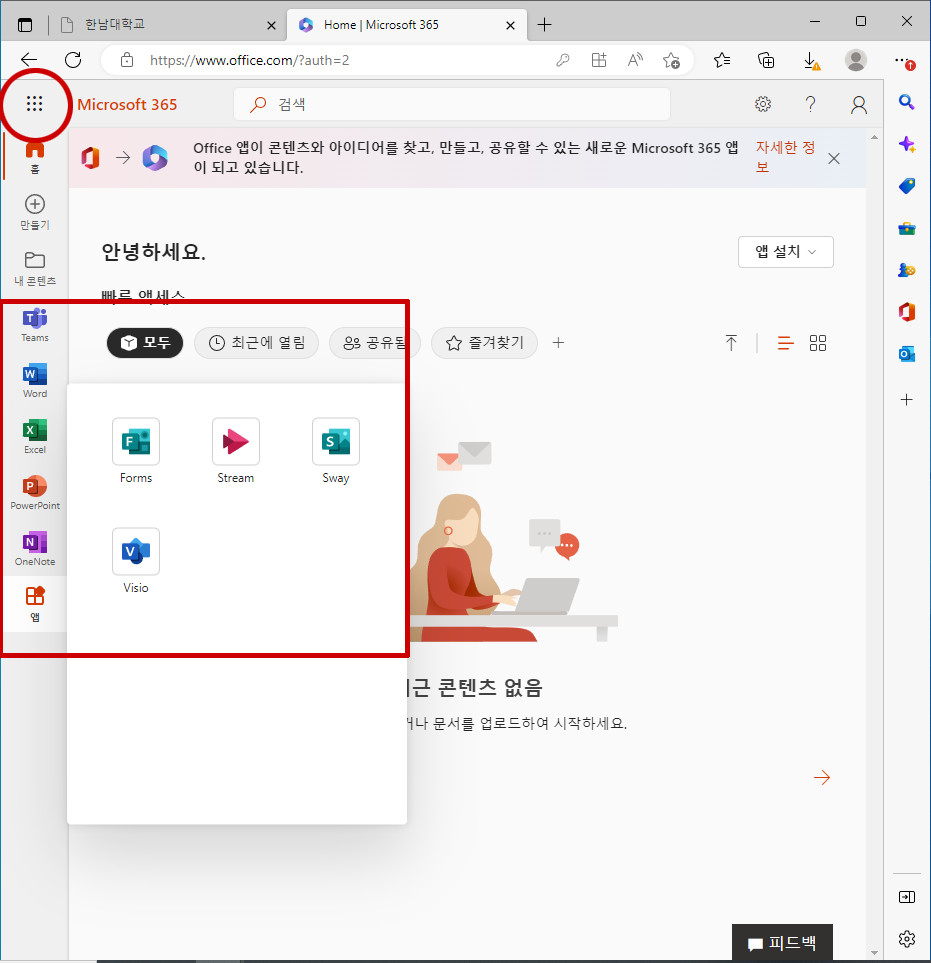Click the address bar URL
The image size is (931, 963).
coord(249,60)
